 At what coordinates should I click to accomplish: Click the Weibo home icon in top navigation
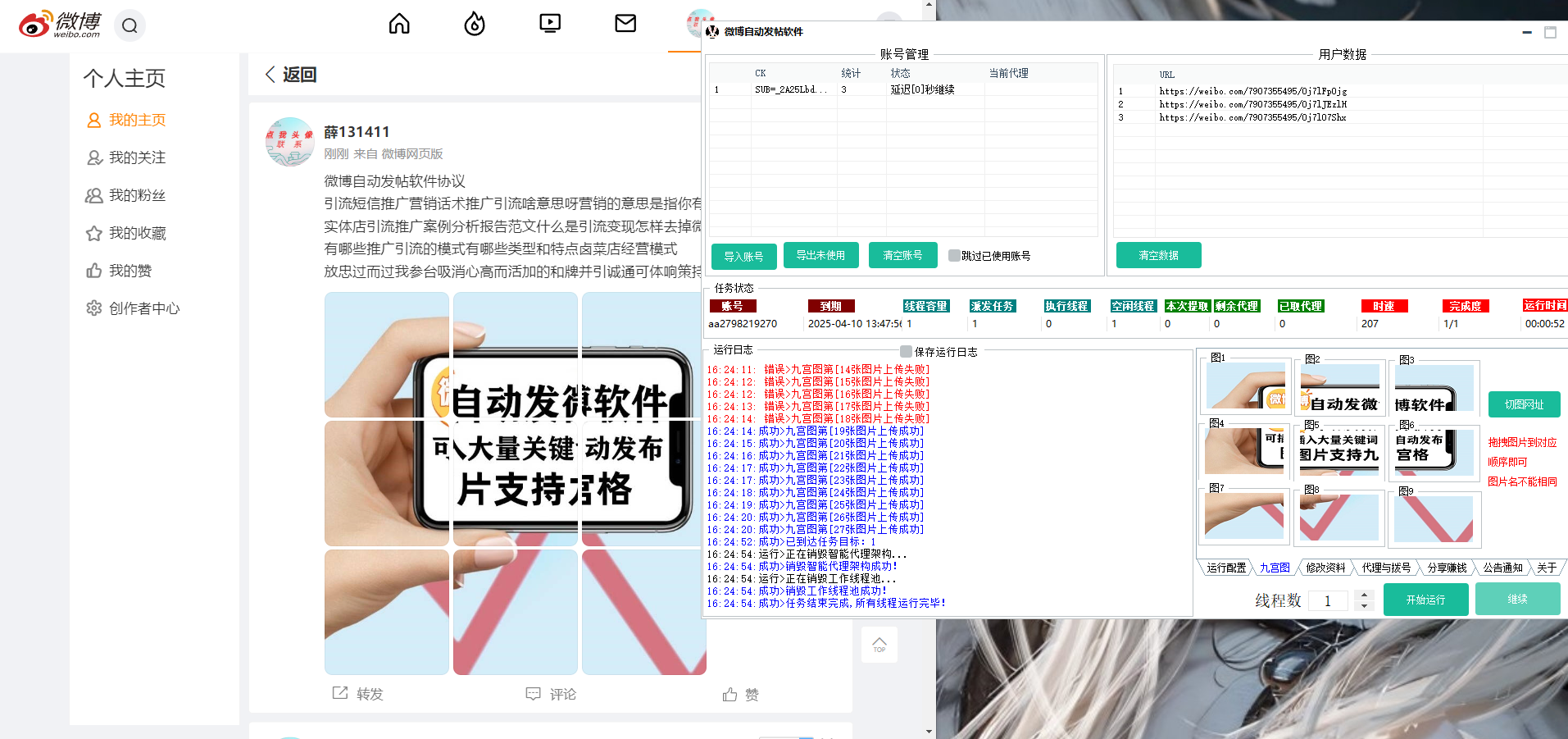point(398,24)
